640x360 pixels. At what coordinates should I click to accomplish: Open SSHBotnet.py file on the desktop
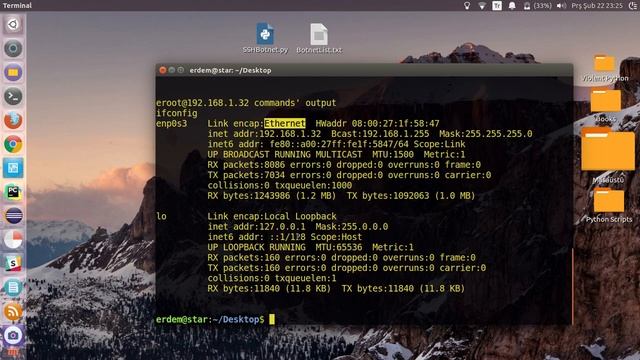265,38
